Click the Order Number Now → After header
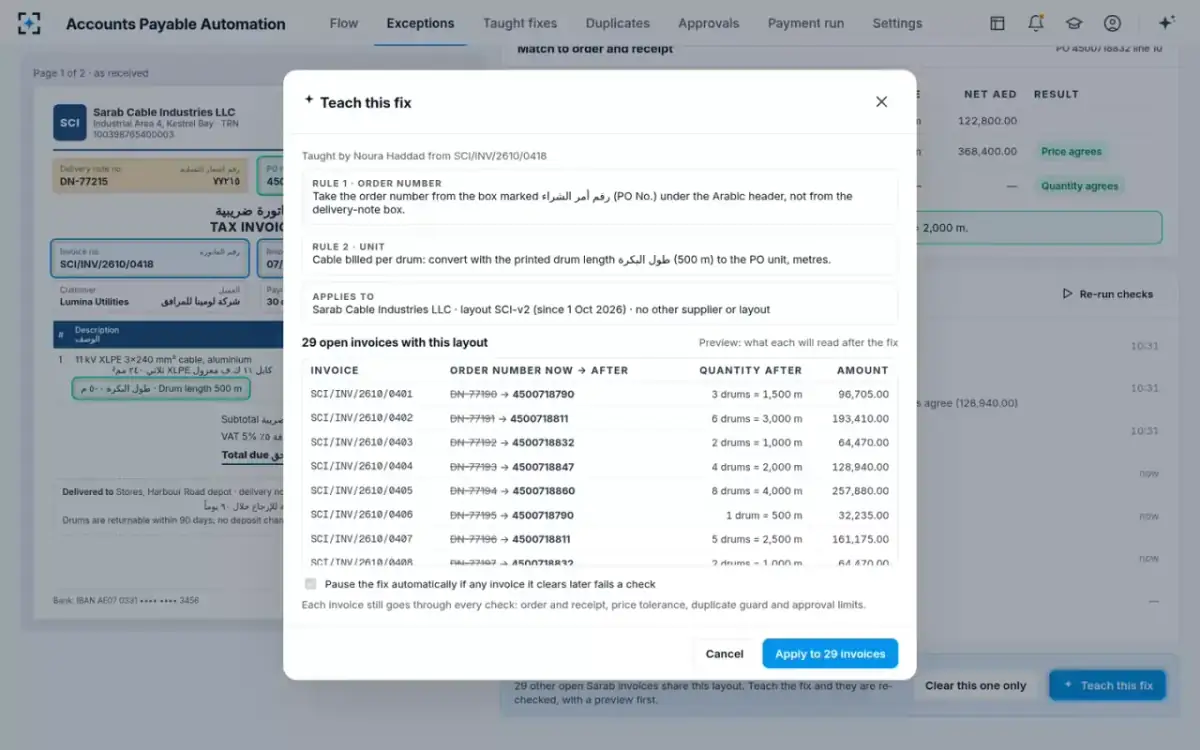The height and width of the screenshot is (750, 1200). (x=539, y=370)
